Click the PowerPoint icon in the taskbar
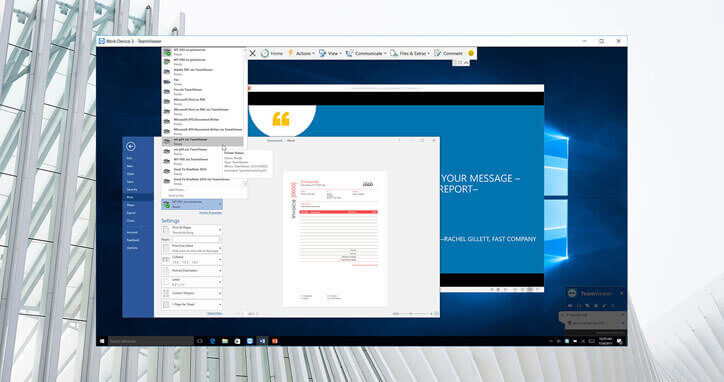The width and height of the screenshot is (724, 382). click(x=275, y=341)
